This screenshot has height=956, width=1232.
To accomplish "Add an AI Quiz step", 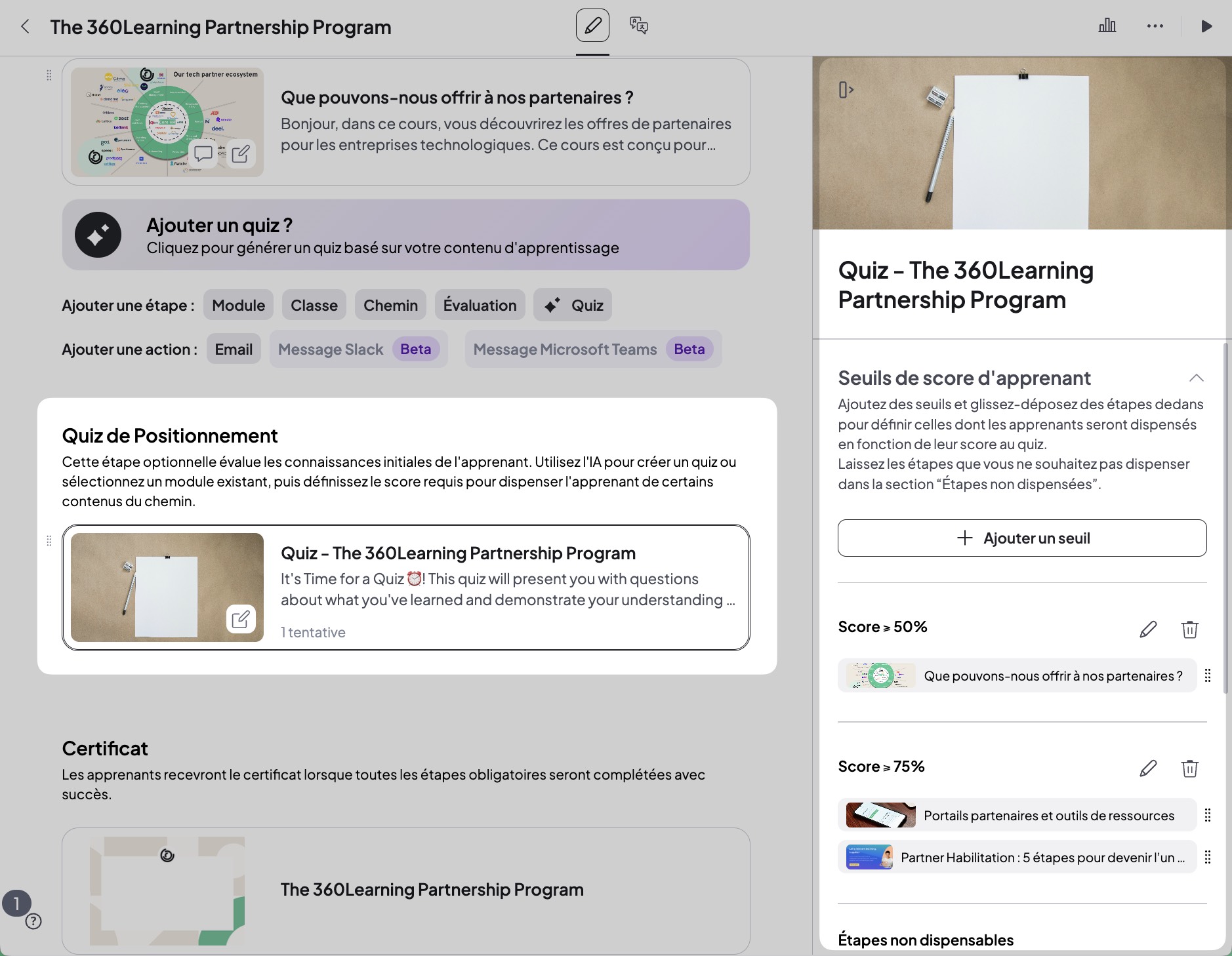I will 573,306.
